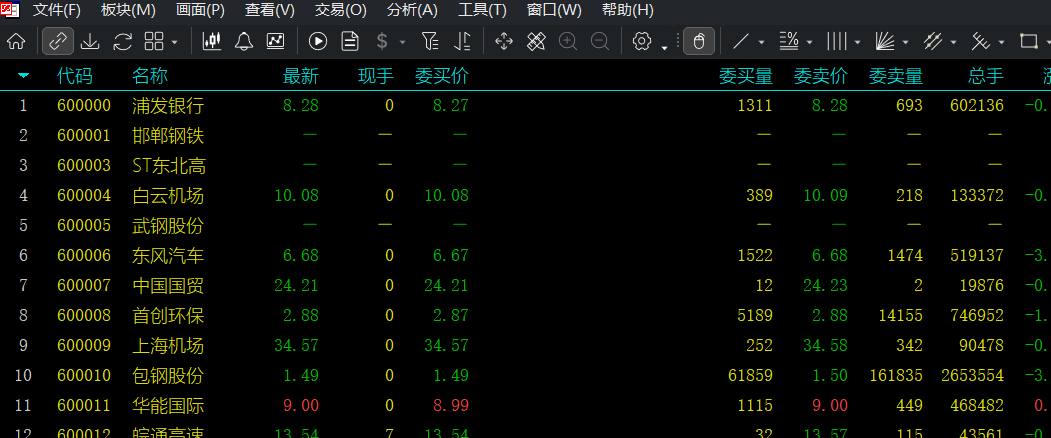
Task: Open the candlestick chart icon
Action: pos(212,42)
